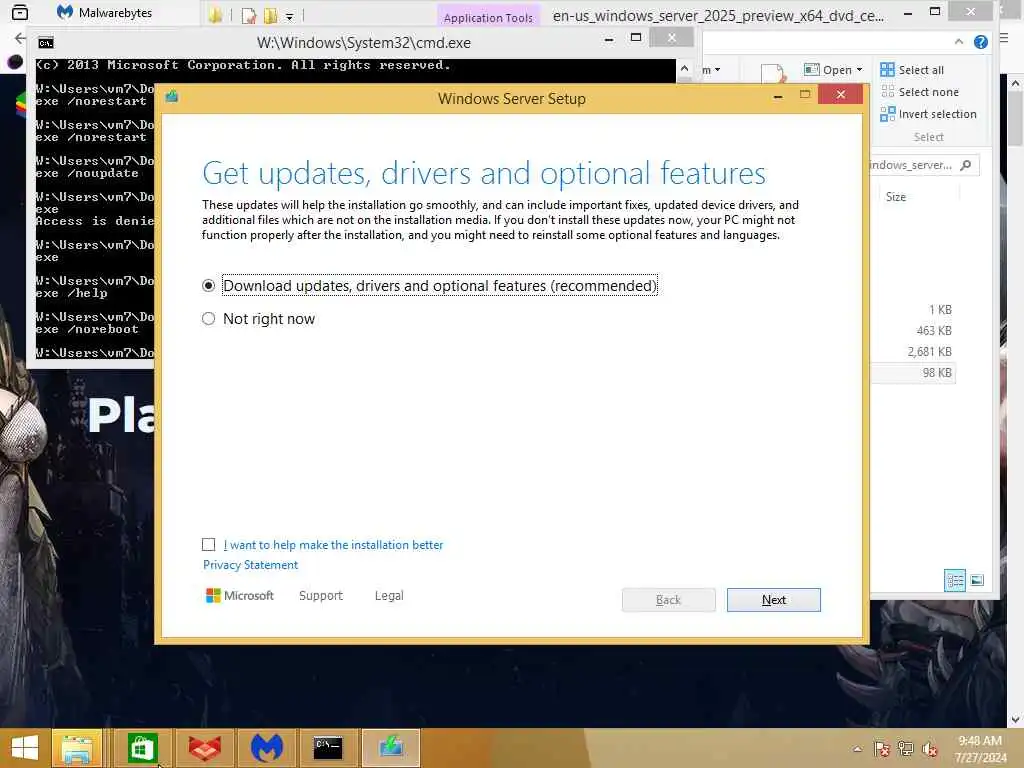Open the Application Tools ribbon tab
1024x768 pixels.
(x=488, y=18)
